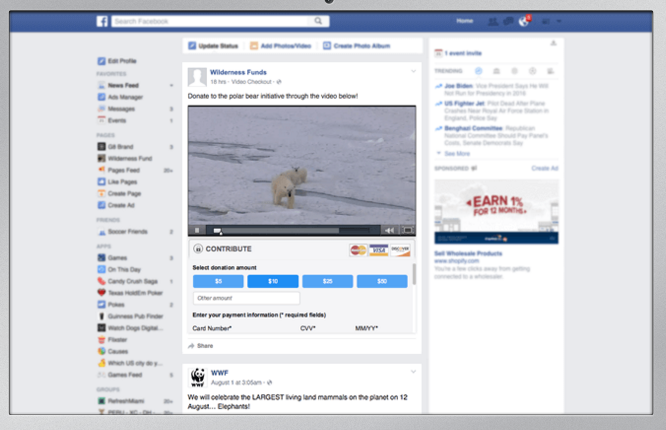Click Games Feed in sidebar
The image size is (666, 430).
120,375
